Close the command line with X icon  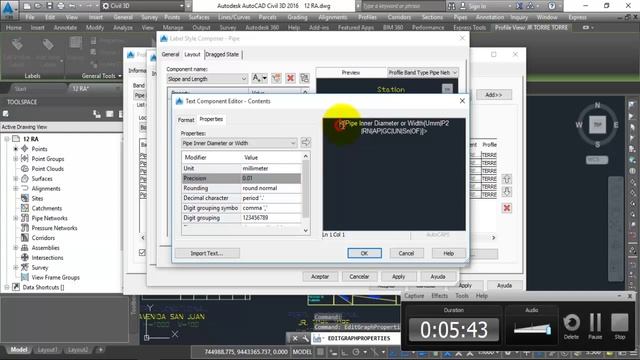pos(295,338)
